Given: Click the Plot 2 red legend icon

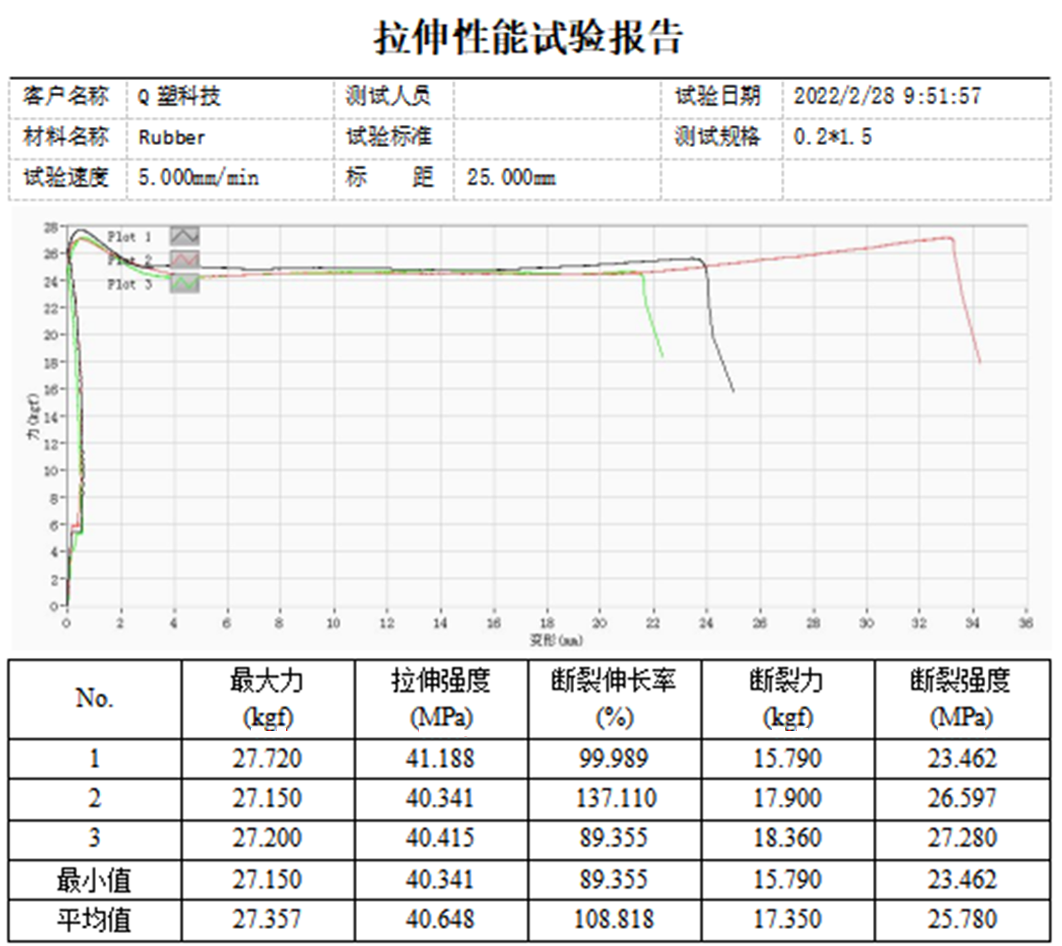Looking at the screenshot, I should click(x=184, y=260).
